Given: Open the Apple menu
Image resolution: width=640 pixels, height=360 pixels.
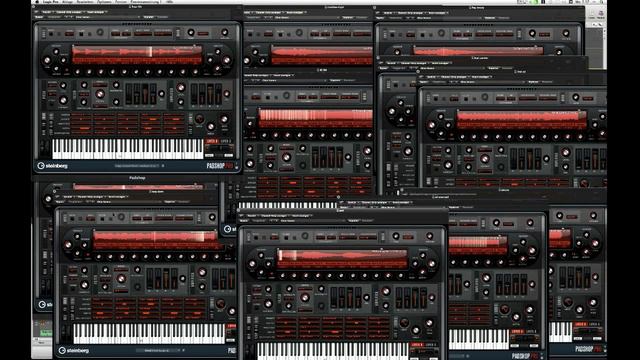Looking at the screenshot, I should (x=37, y=2).
